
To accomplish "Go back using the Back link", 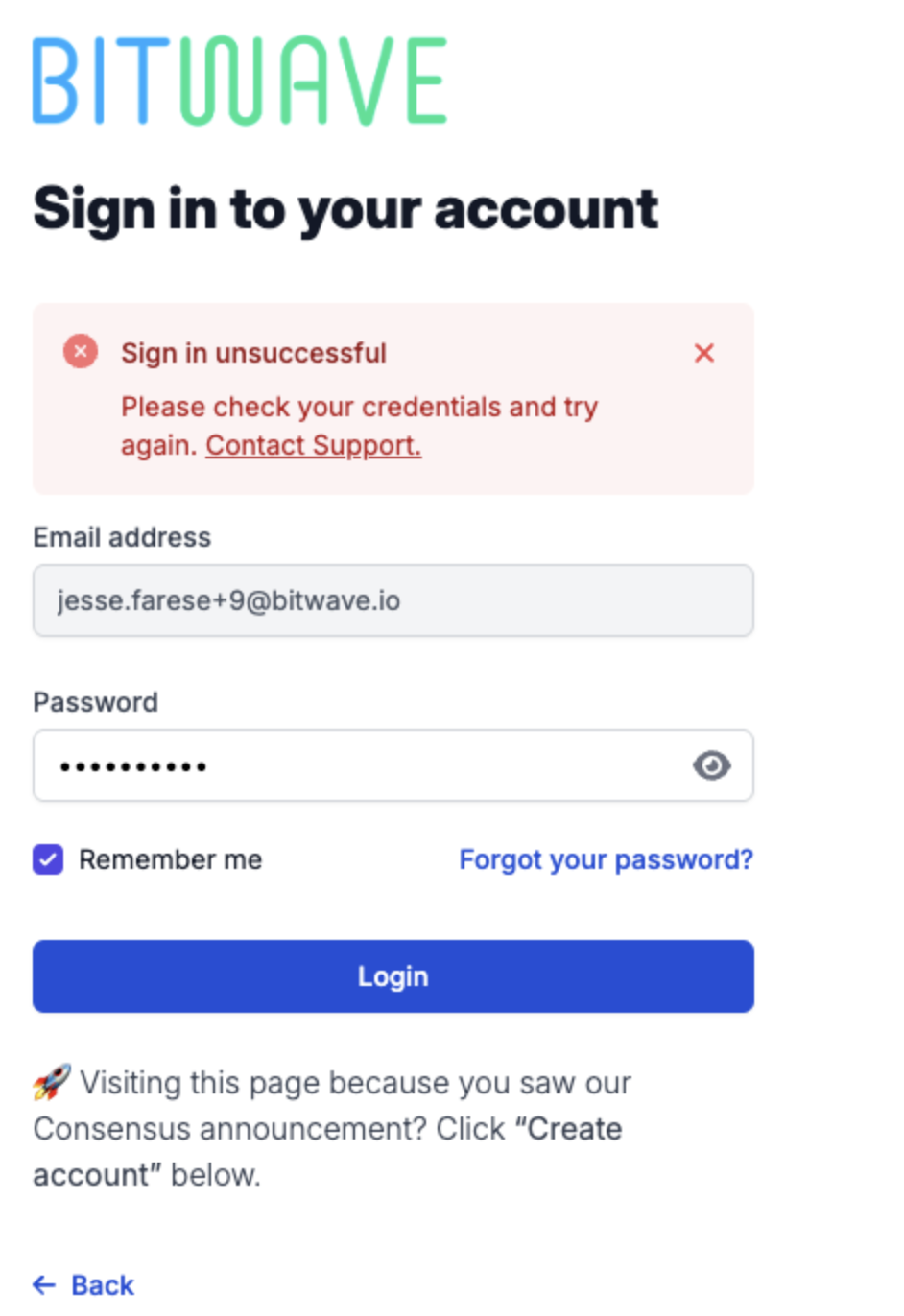I will (83, 1285).
